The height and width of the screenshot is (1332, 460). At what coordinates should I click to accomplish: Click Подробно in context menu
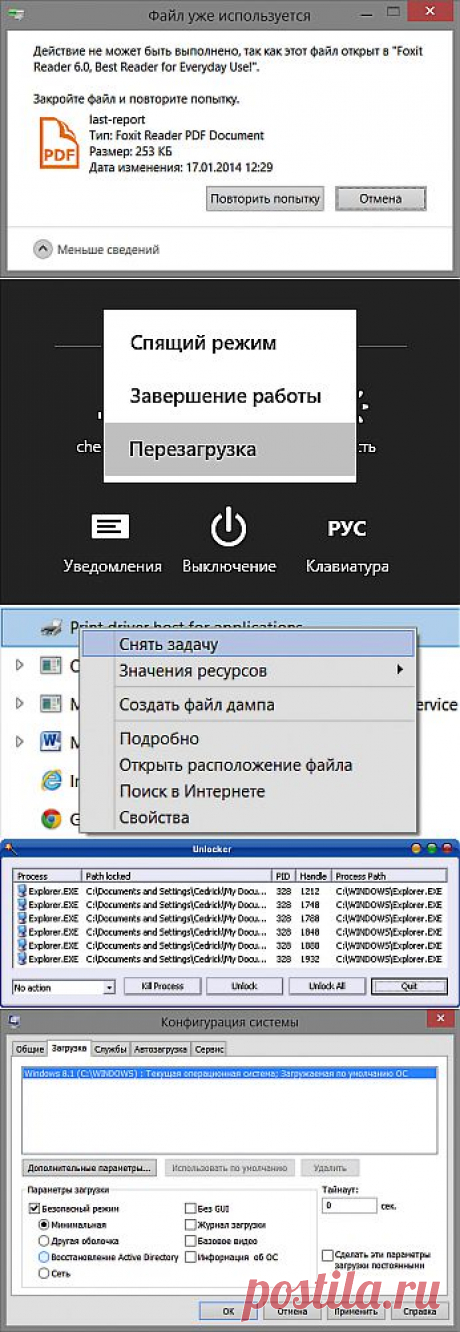coord(246,738)
